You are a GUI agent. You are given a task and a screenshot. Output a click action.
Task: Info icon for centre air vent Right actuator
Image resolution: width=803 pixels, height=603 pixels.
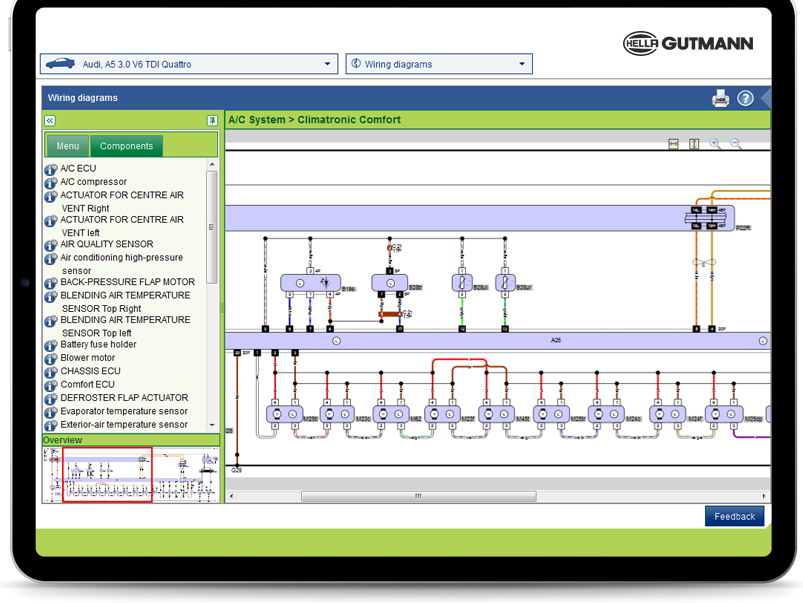point(51,196)
